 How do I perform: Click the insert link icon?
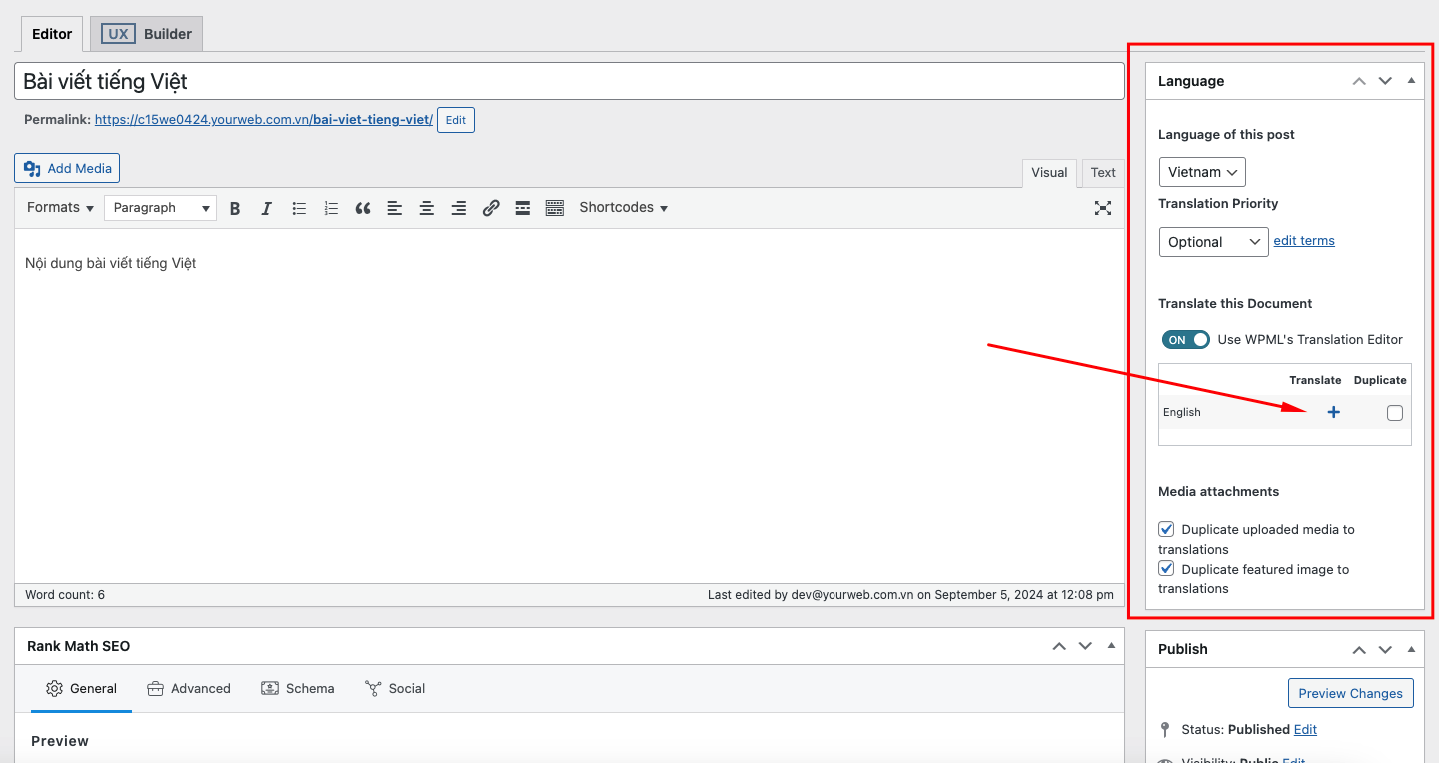(491, 208)
